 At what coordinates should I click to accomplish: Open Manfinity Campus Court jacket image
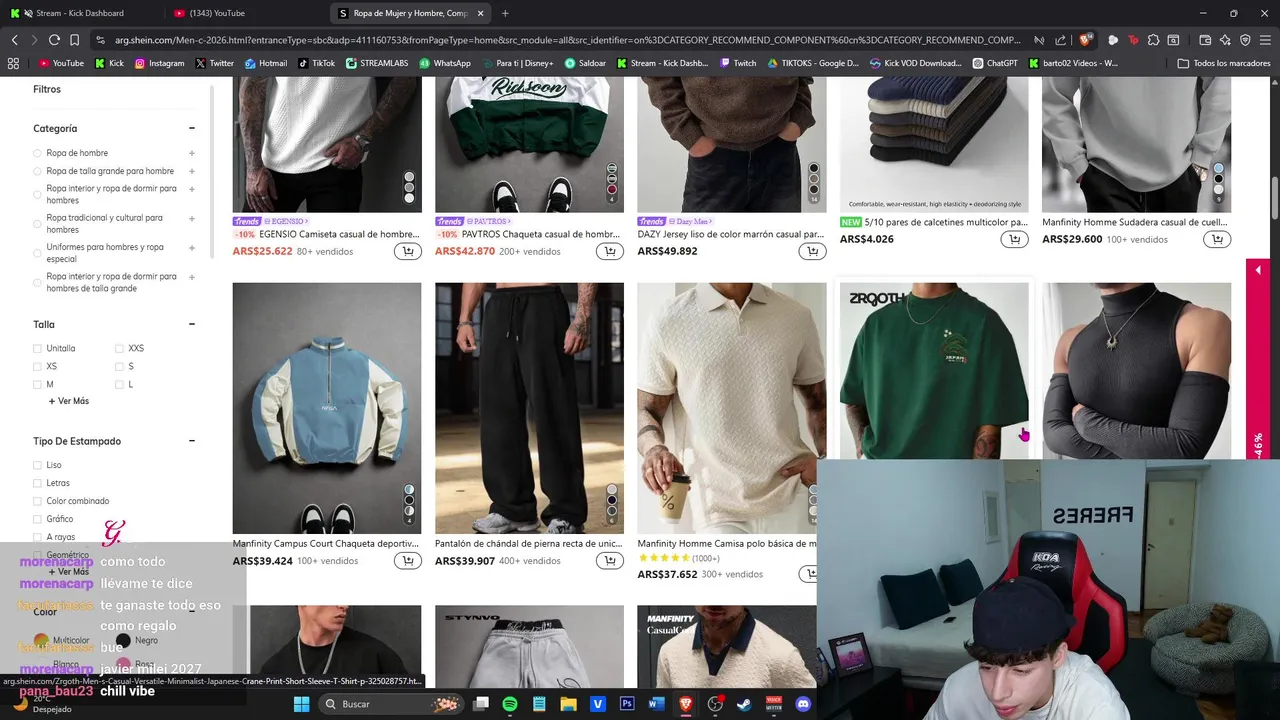pos(327,408)
